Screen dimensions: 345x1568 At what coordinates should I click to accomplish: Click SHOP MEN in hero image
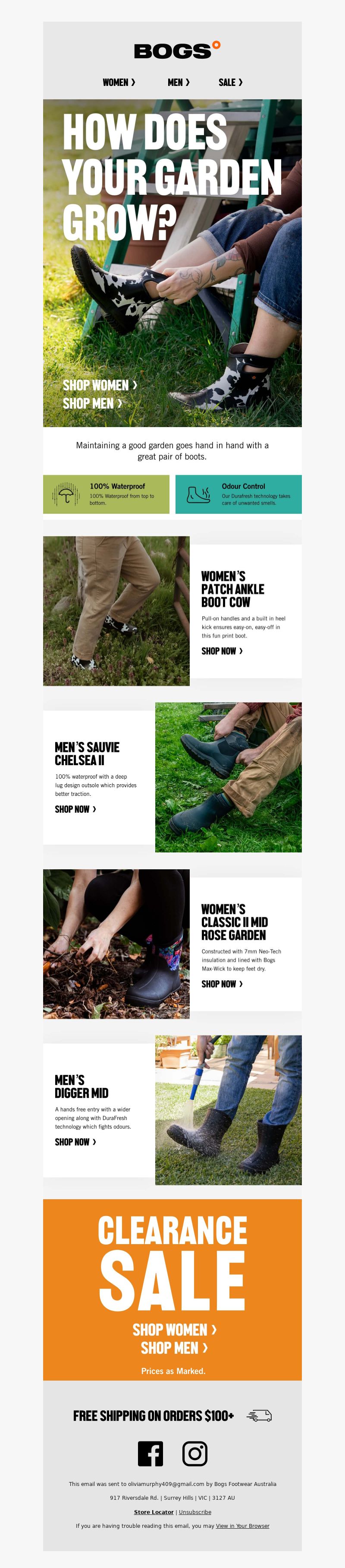coord(92,404)
